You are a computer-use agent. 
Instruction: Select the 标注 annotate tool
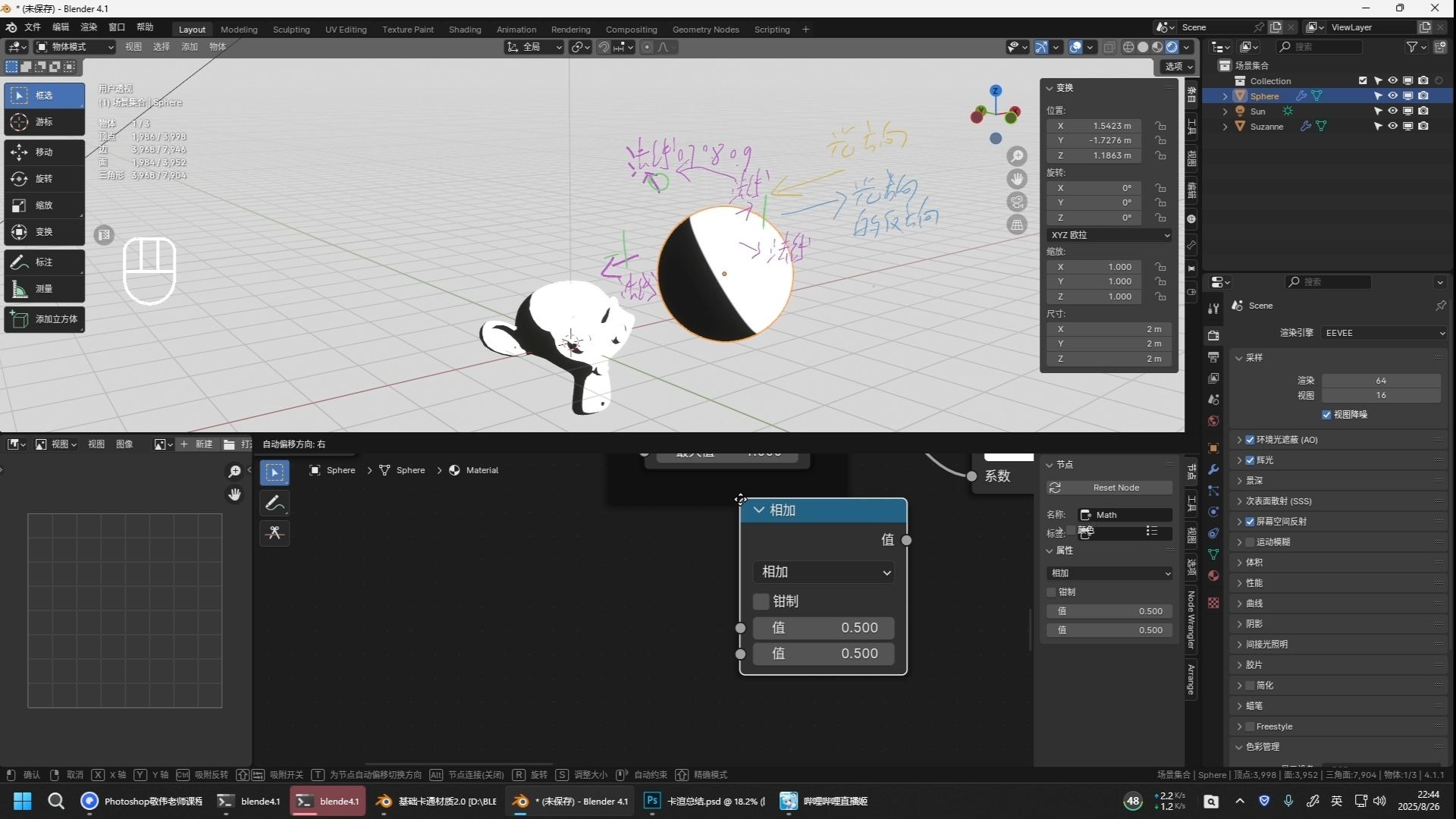click(44, 262)
